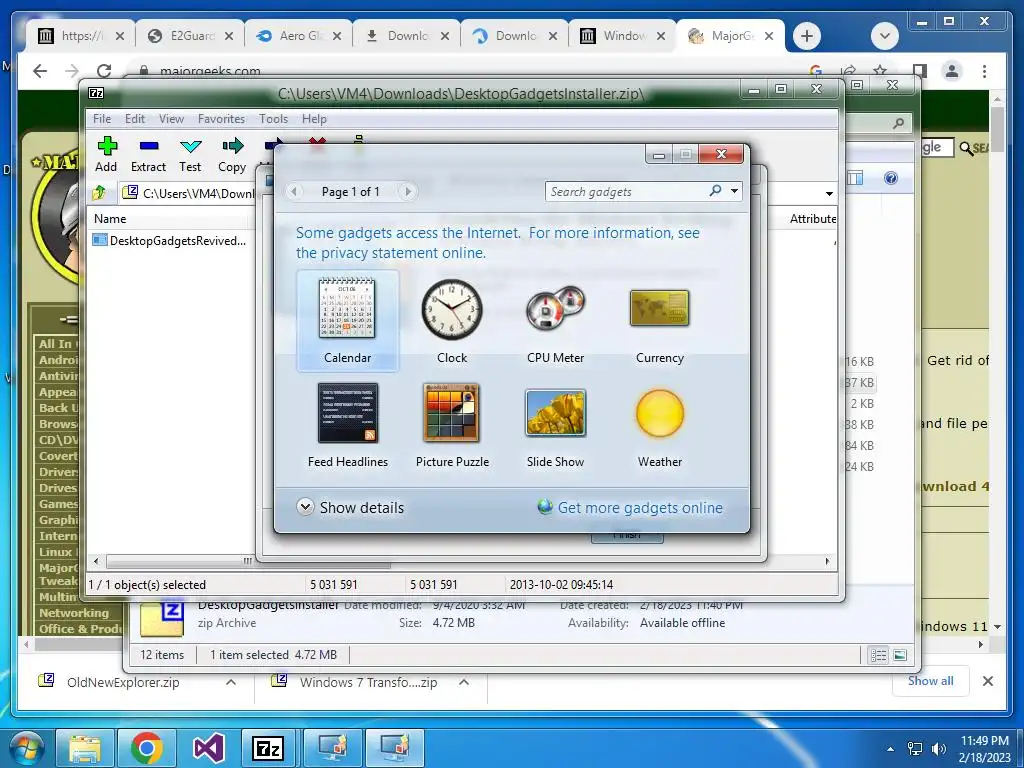This screenshot has width=1024, height=768.
Task: Open Visual Studio from taskbar
Action: (x=208, y=748)
